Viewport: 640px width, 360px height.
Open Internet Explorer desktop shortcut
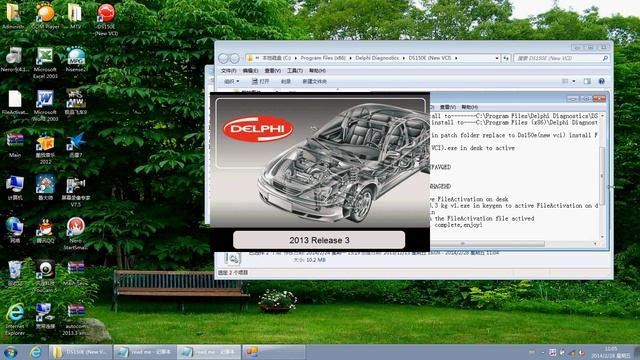pos(15,319)
